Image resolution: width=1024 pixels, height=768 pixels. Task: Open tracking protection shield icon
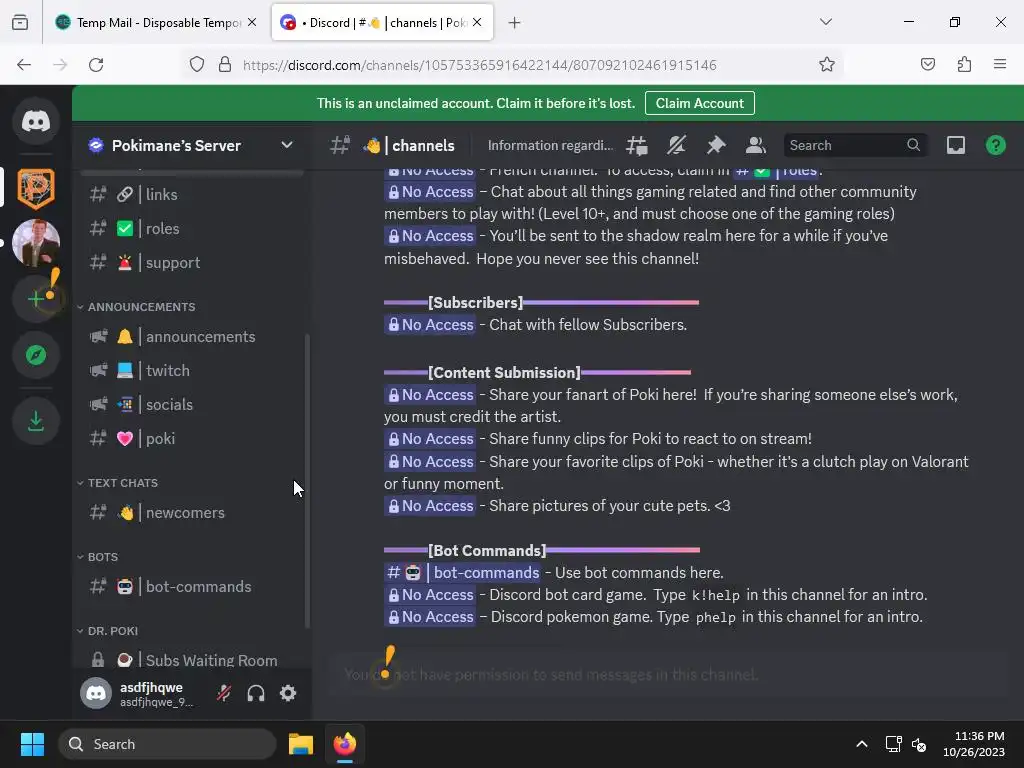[x=197, y=65]
